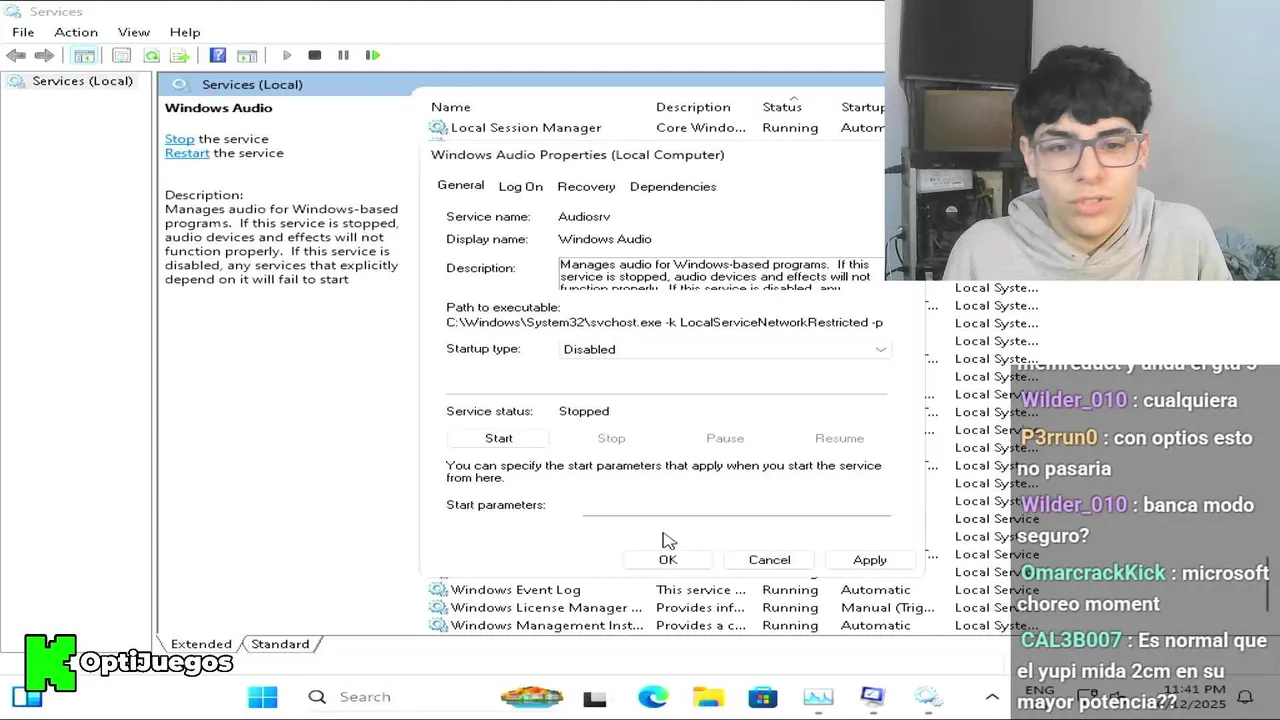The image size is (1280, 720).
Task: Click the Windows Audio heading in left pane
Action: coord(218,108)
